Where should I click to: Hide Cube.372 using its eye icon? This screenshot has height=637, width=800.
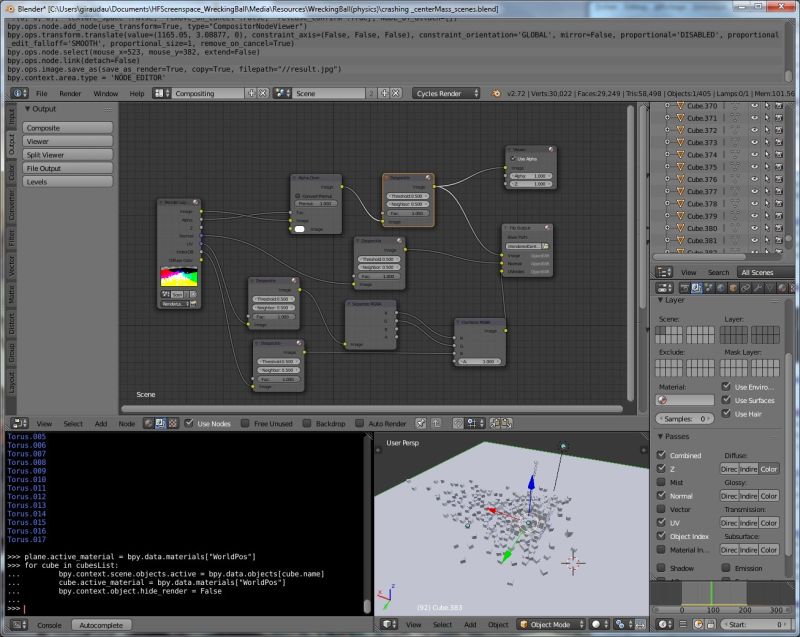755,131
